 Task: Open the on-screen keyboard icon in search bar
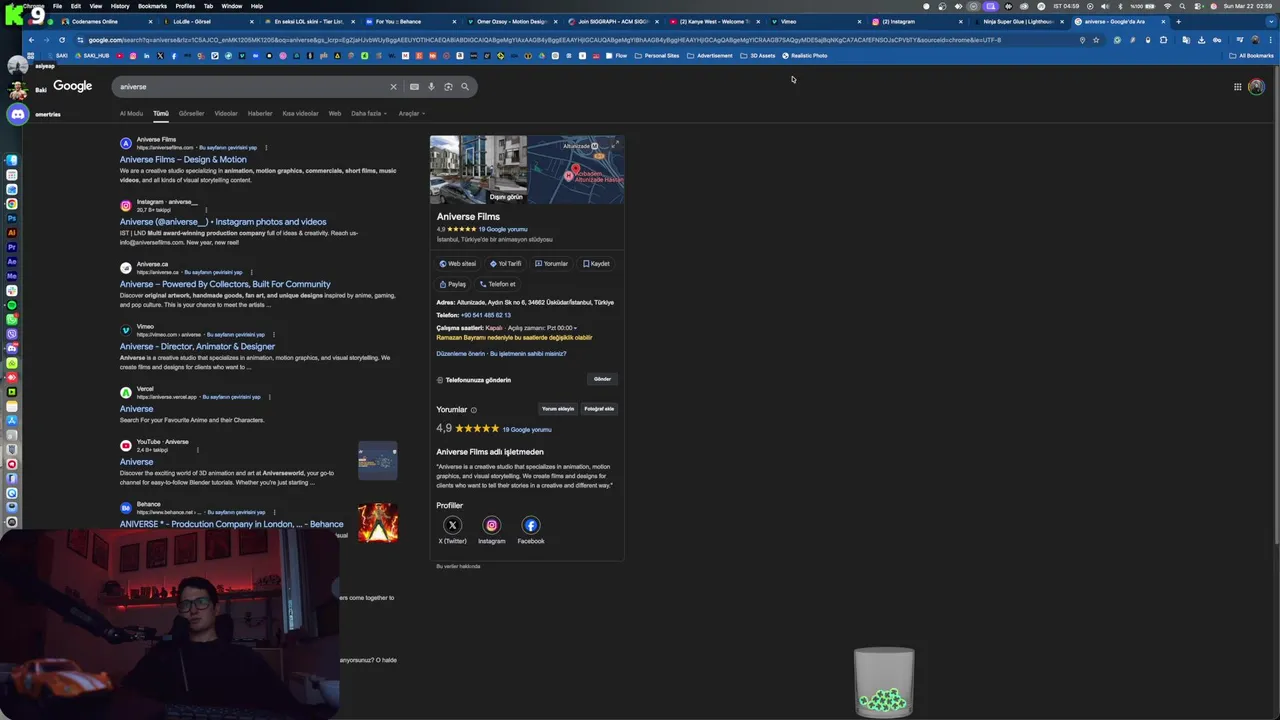tap(414, 87)
